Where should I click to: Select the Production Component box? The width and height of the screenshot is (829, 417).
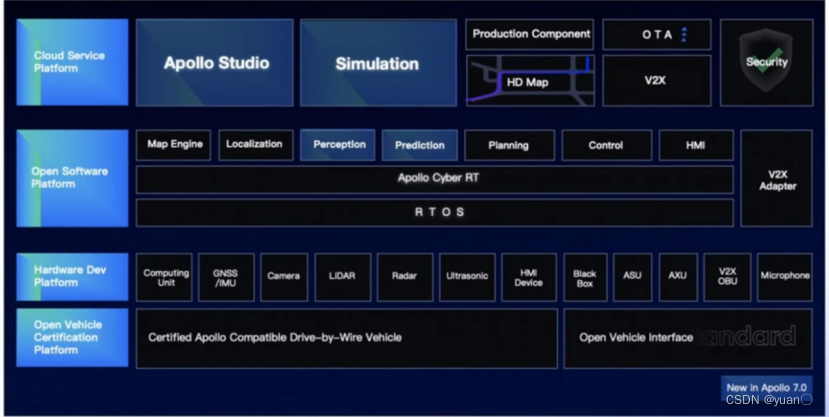pos(530,34)
